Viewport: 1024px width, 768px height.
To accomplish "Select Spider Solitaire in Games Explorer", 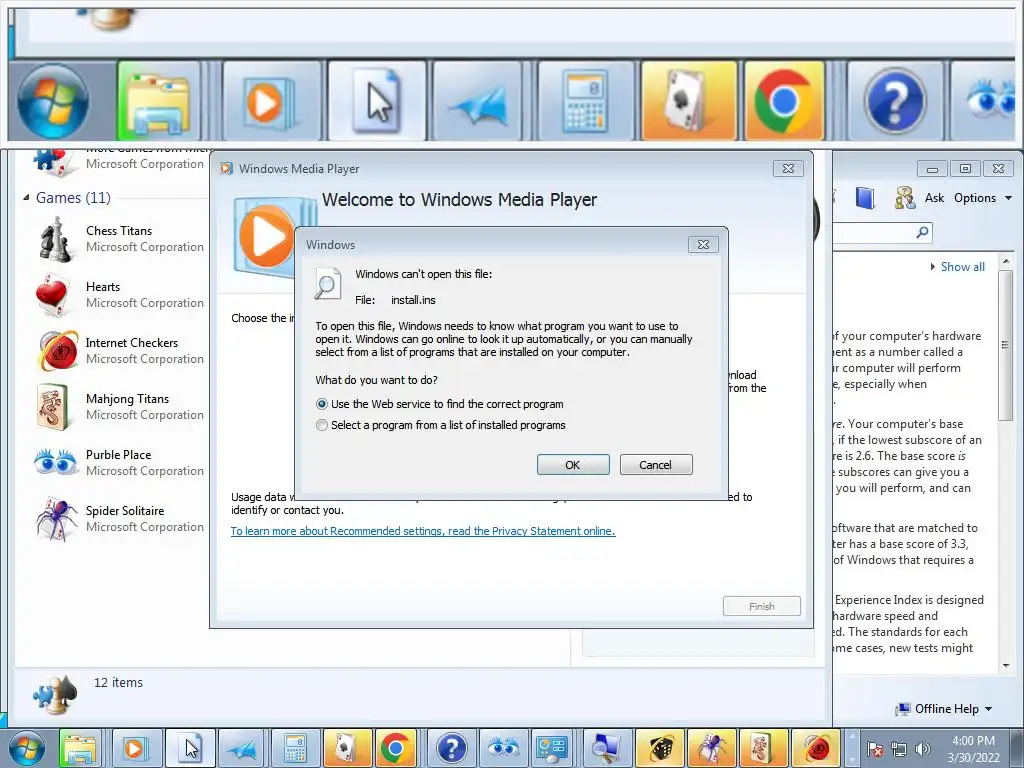I will pos(120,519).
